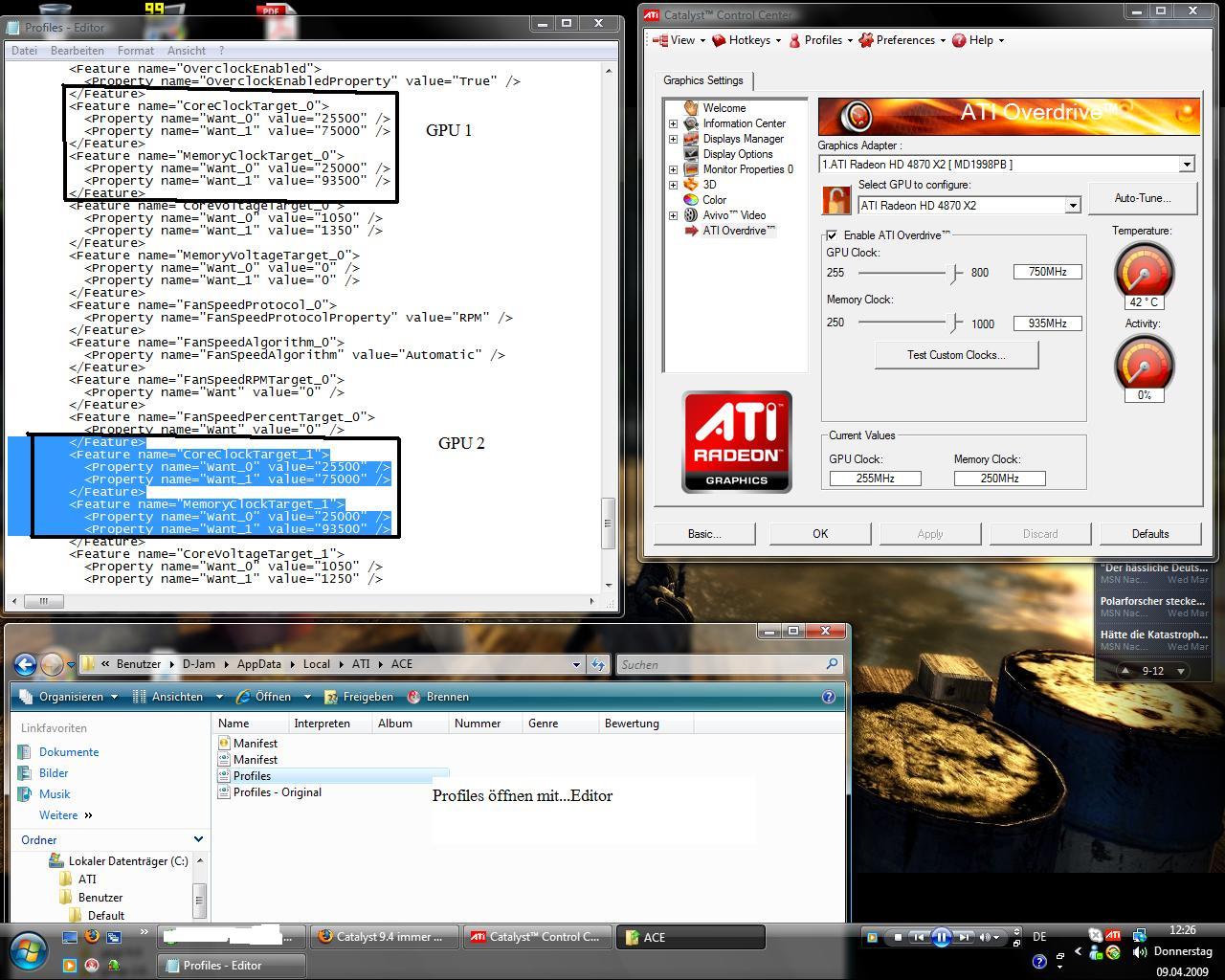The height and width of the screenshot is (980, 1225).
Task: Click the Brennen burn toolbar item
Action: (438, 697)
